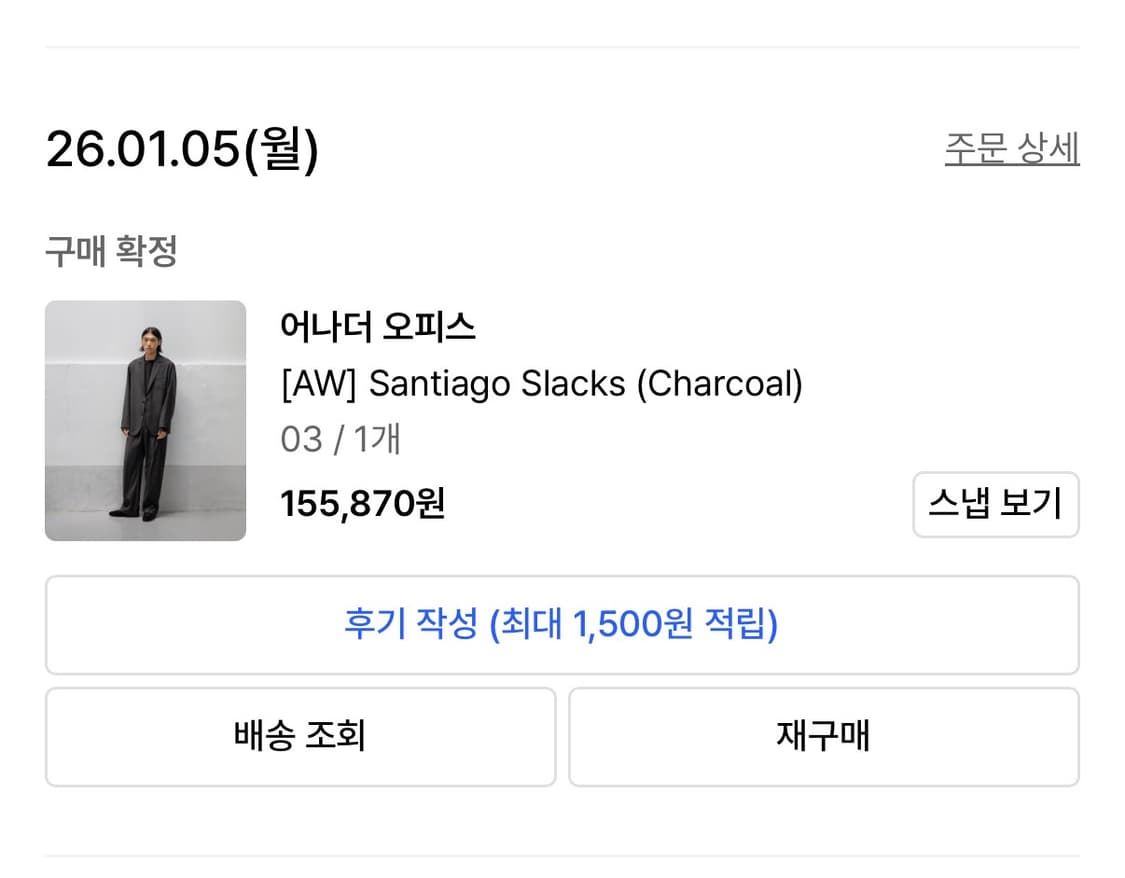Image resolution: width=1125 pixels, height=878 pixels.
Task: Write a review via 후기 작성 button
Action: click(x=561, y=625)
